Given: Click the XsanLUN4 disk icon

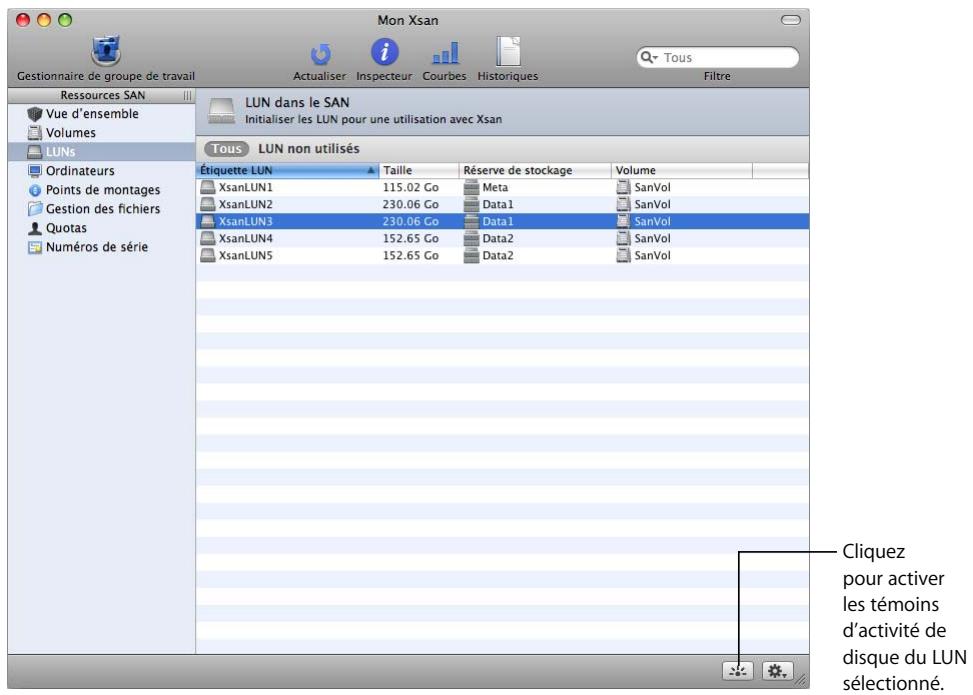Looking at the screenshot, I should click(x=207, y=238).
